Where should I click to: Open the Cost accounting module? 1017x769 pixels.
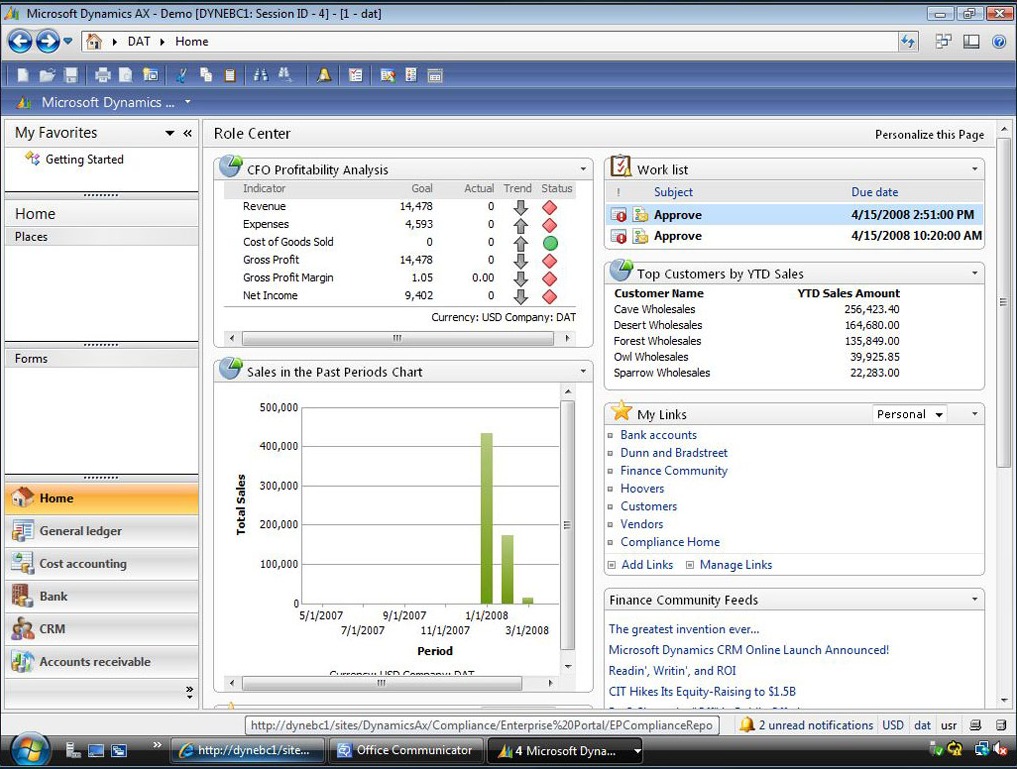101,563
